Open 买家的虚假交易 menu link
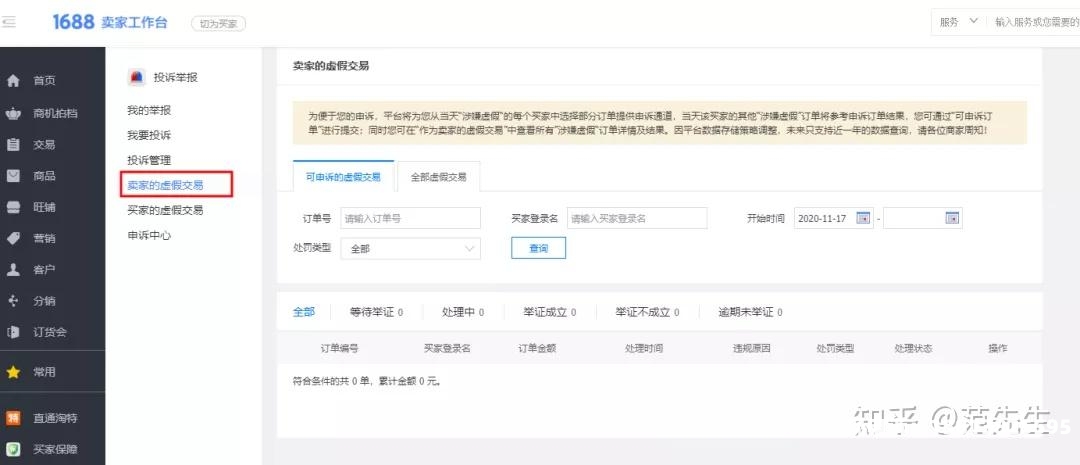Screen dimensions: 1080x465 165,211
